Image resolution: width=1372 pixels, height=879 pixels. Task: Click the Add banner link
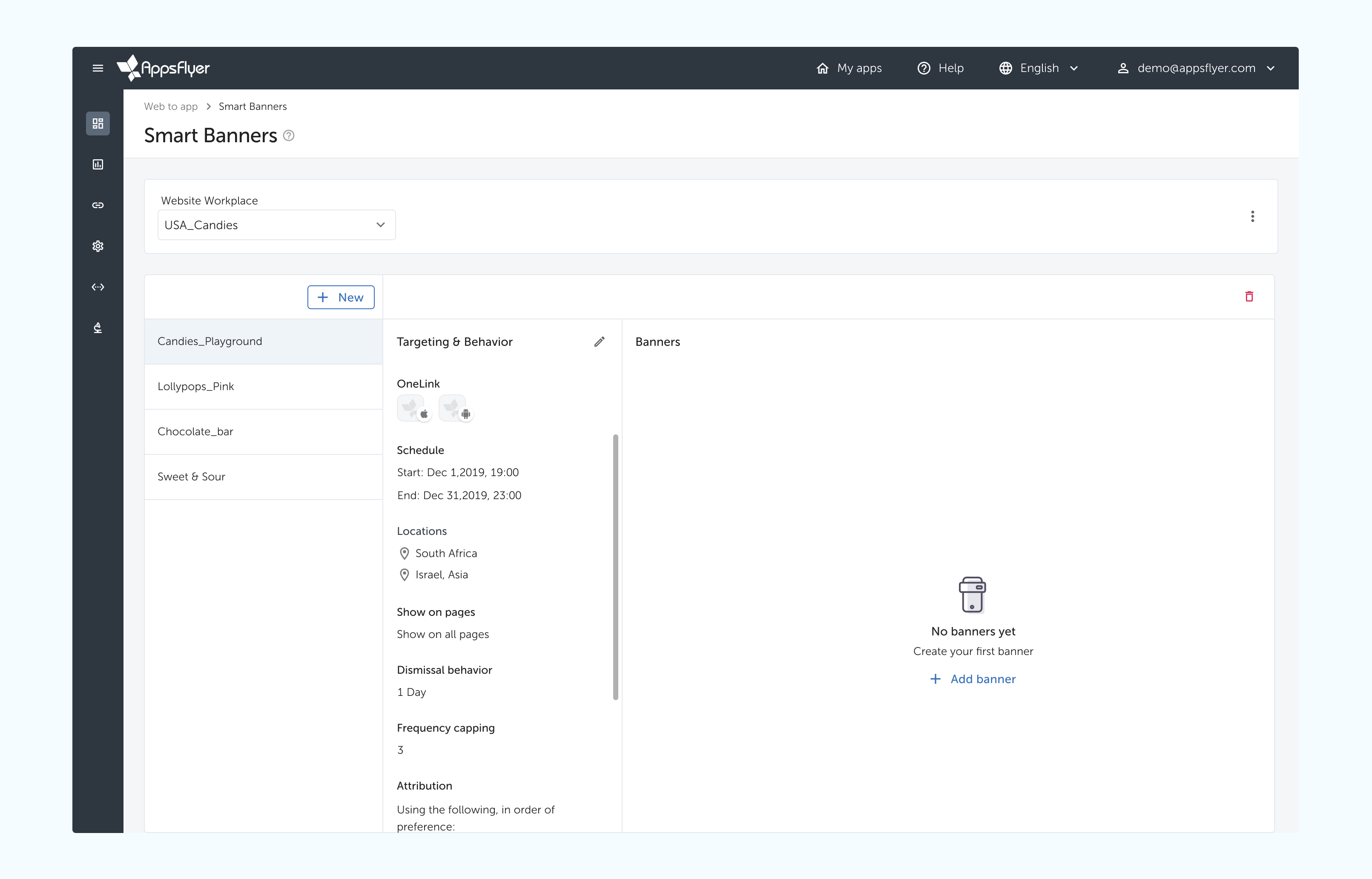(973, 679)
